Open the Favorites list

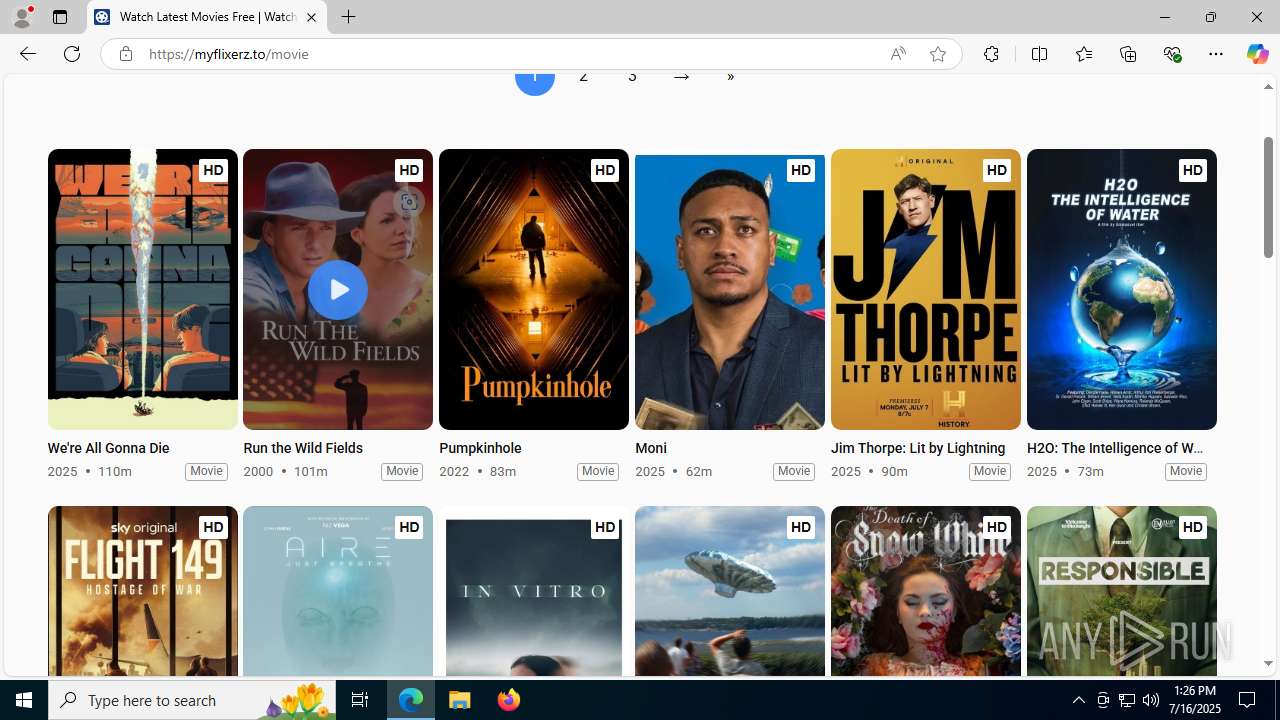coord(1083,54)
